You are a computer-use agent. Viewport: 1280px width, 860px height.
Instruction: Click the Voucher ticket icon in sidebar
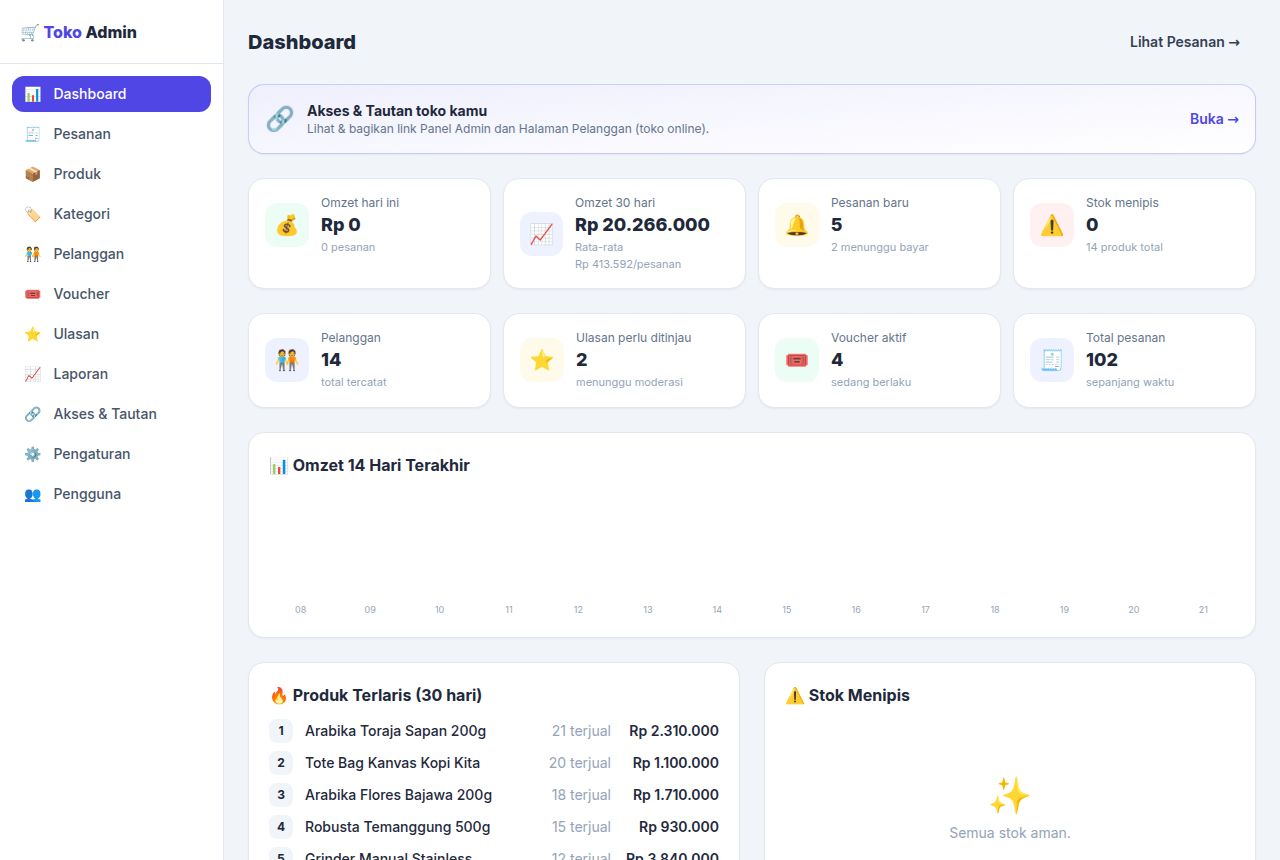pos(33,294)
